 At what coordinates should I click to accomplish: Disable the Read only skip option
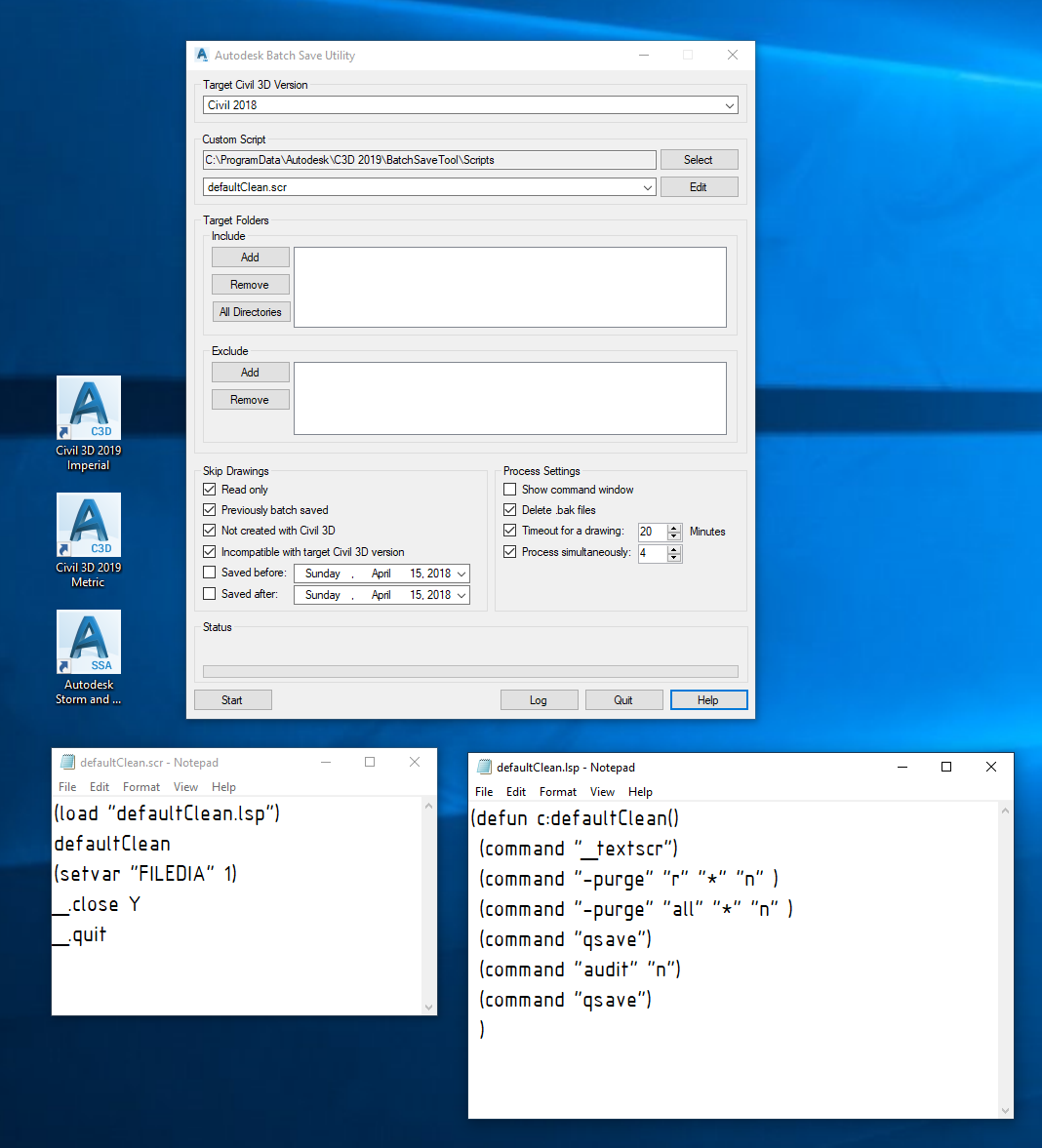point(210,489)
